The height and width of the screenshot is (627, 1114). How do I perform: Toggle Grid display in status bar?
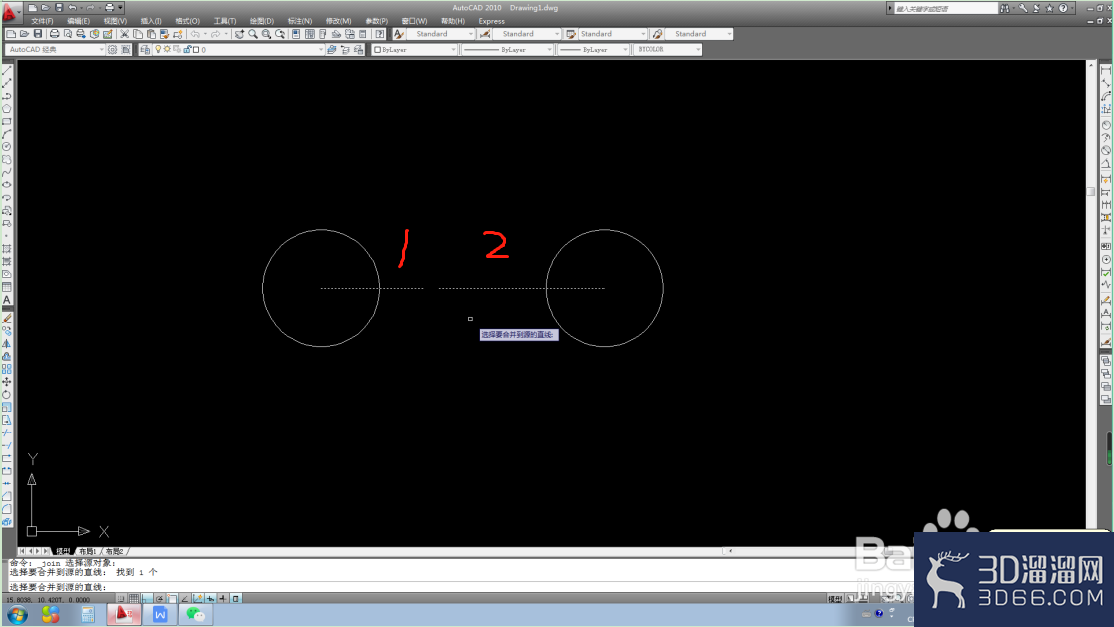(x=134, y=599)
